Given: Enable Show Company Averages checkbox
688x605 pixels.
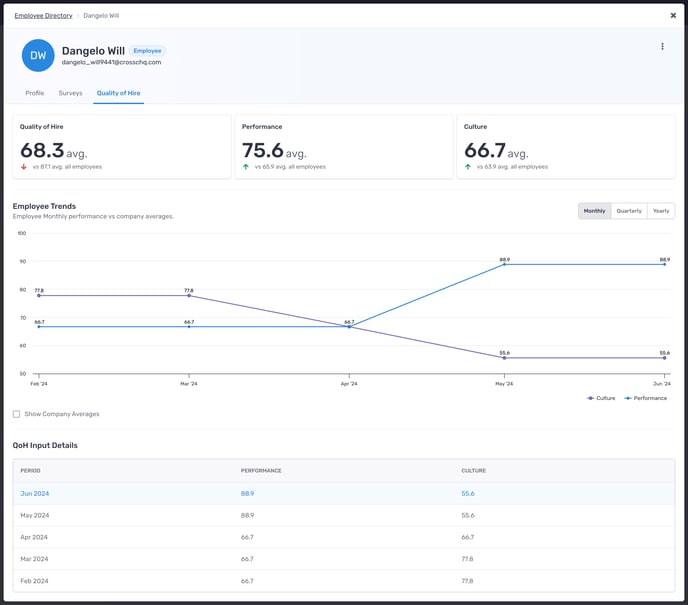Looking at the screenshot, I should (16, 414).
